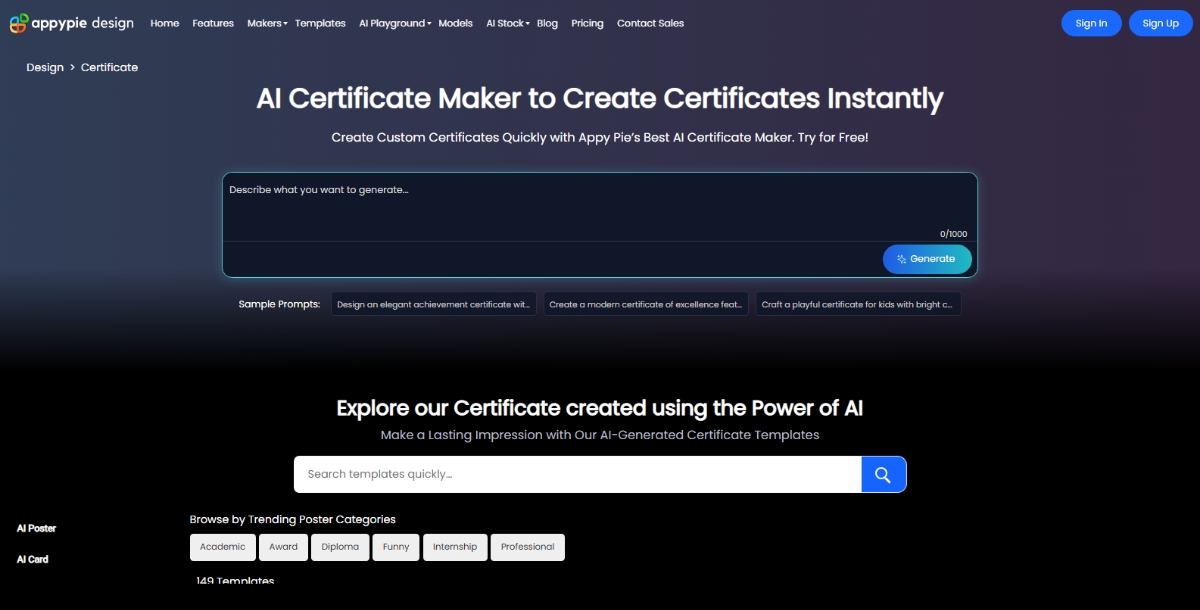Expand the Makers dropdown menu
1200x610 pixels.
[x=267, y=23]
